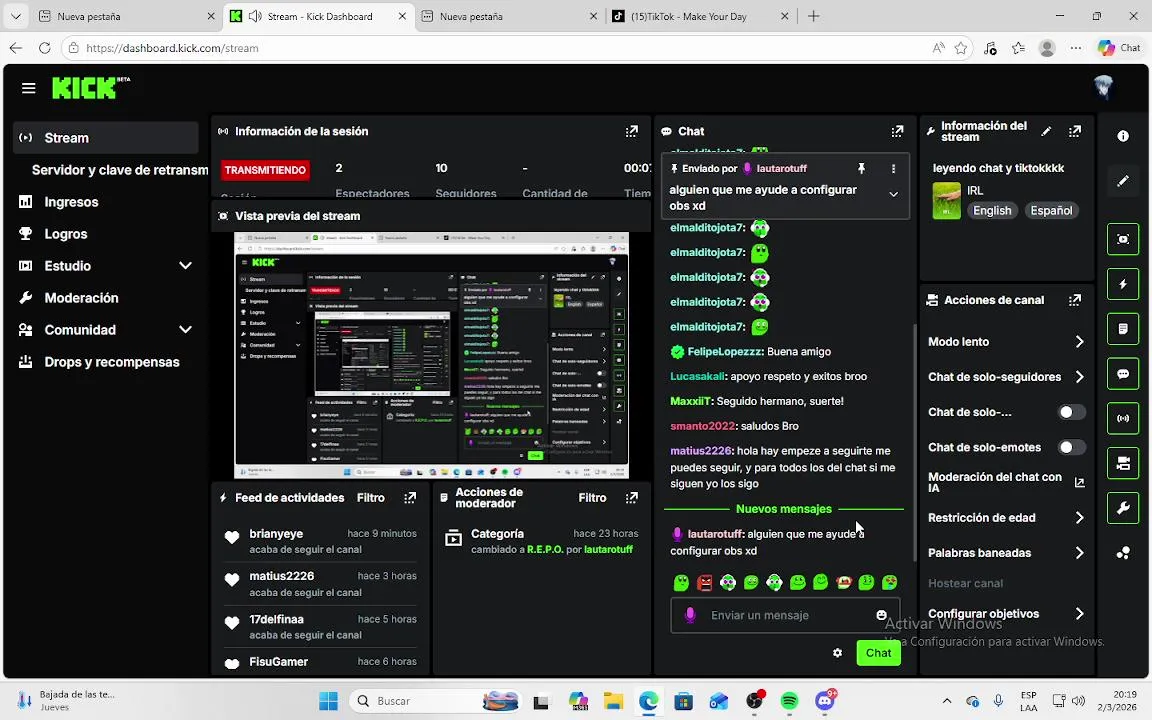The width and height of the screenshot is (1152, 720).
Task: Open Filtro in Acciones de moderador
Action: click(592, 498)
